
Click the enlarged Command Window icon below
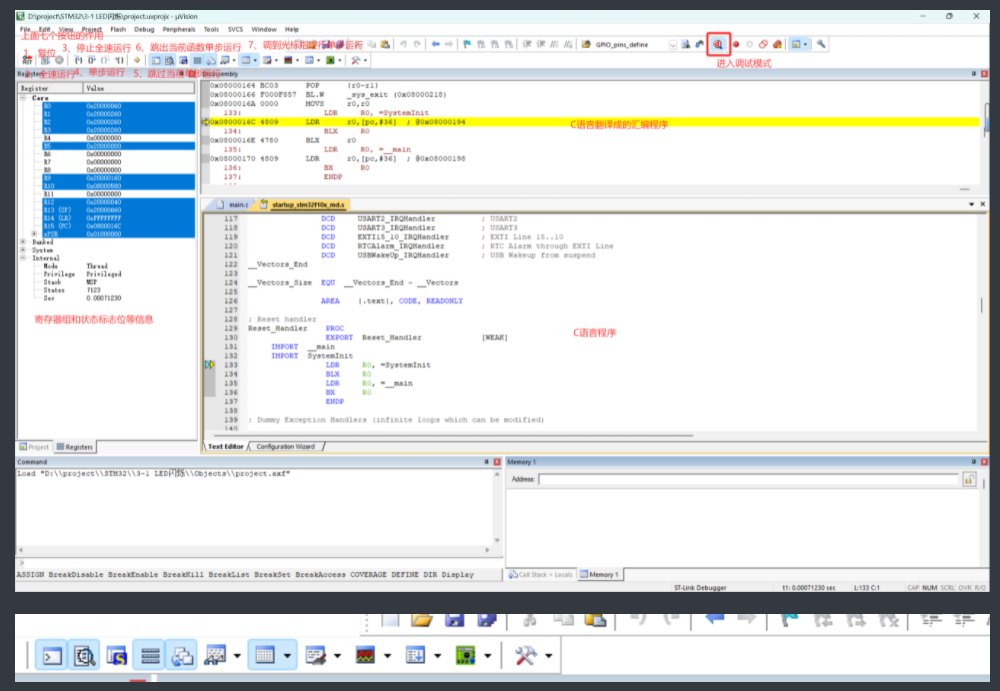pyautogui.click(x=52, y=655)
